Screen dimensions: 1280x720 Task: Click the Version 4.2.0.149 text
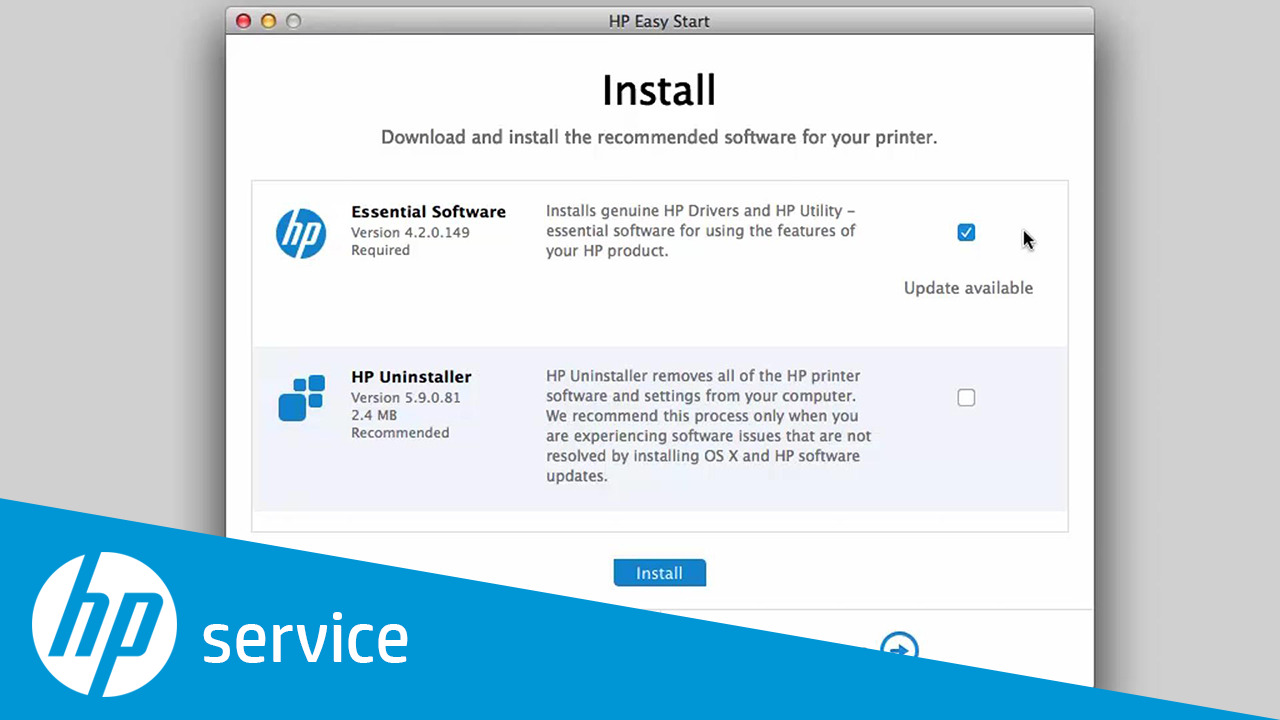410,232
